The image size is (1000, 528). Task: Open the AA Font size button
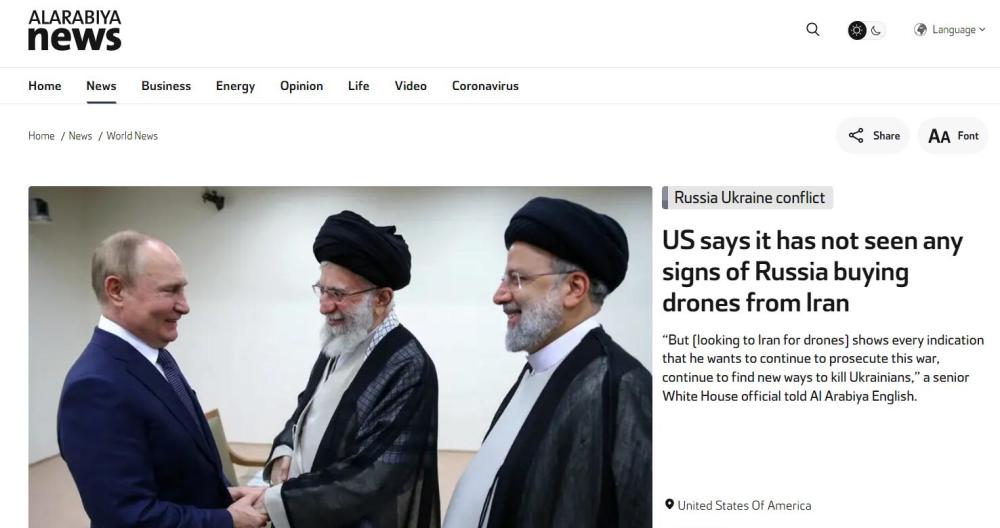click(x=953, y=136)
